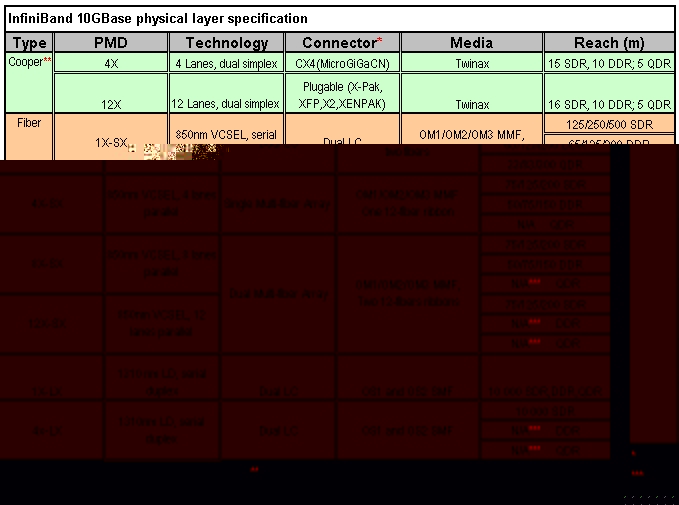This screenshot has width=679, height=505.
Task: Select the Media column header
Action: pyautogui.click(x=471, y=43)
